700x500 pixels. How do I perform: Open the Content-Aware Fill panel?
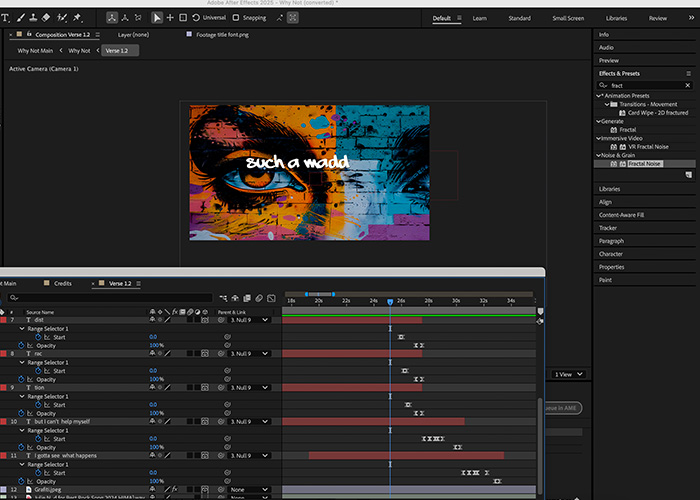click(621, 215)
